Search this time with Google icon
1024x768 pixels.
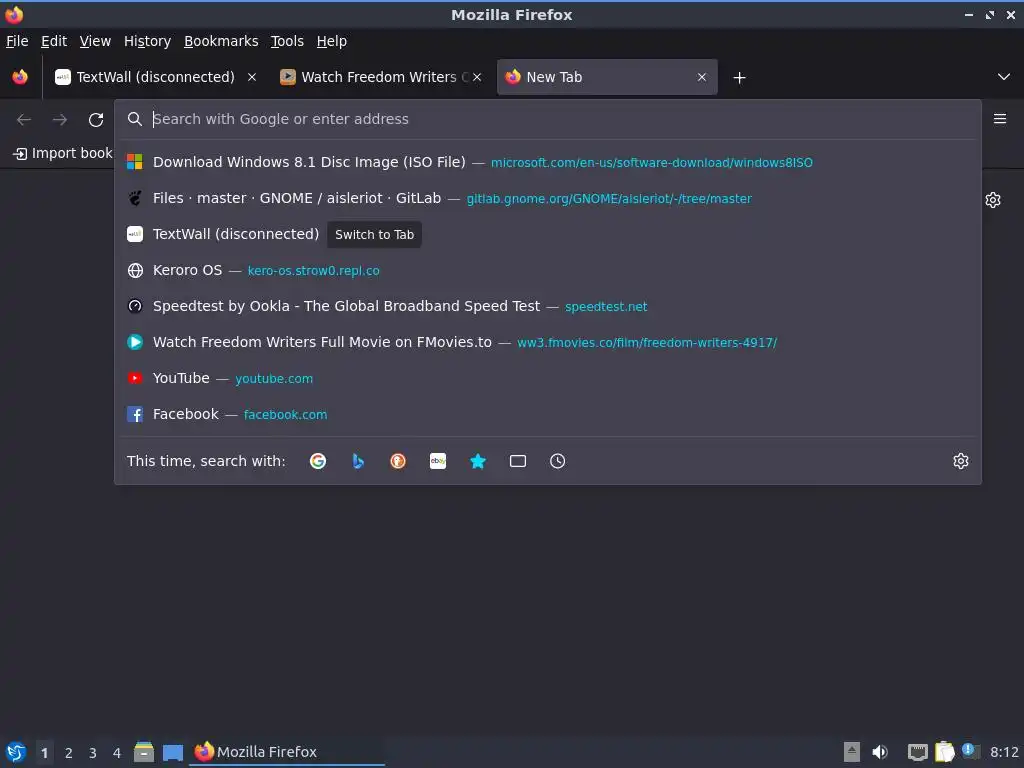click(318, 461)
